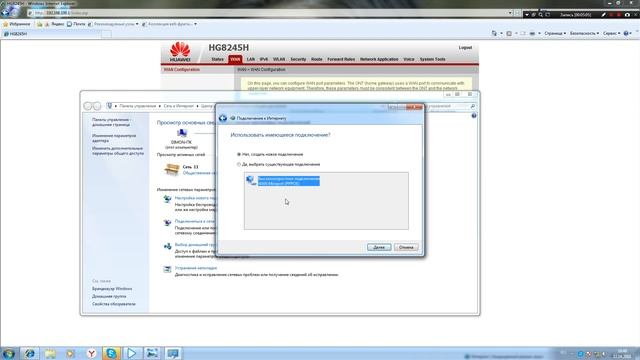The width and height of the screenshot is (640, 360).
Task: Open 'Рекомендуемые узлы' dropdown in favorites bar
Action: tap(113, 24)
